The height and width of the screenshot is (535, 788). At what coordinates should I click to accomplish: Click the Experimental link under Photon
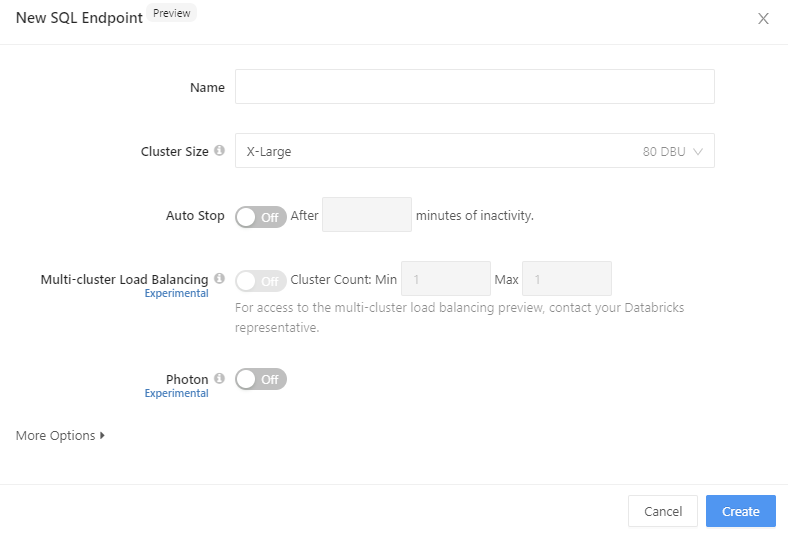coord(176,394)
